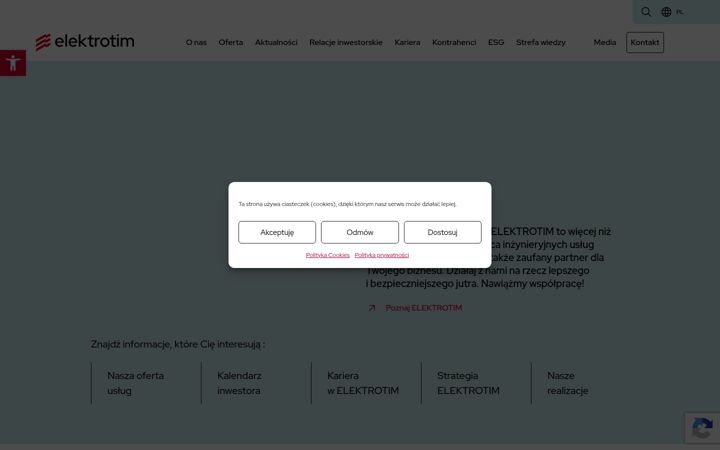Viewport: 720px width, 450px height.
Task: Select the Kariera menu item
Action: (407, 42)
